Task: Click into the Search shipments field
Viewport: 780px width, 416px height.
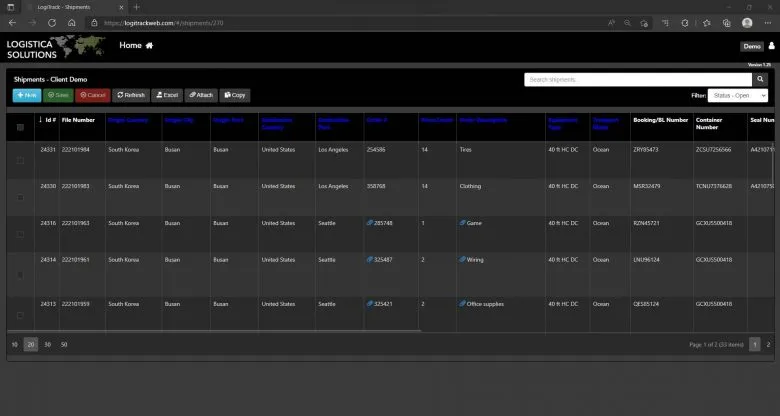Action: pos(638,80)
